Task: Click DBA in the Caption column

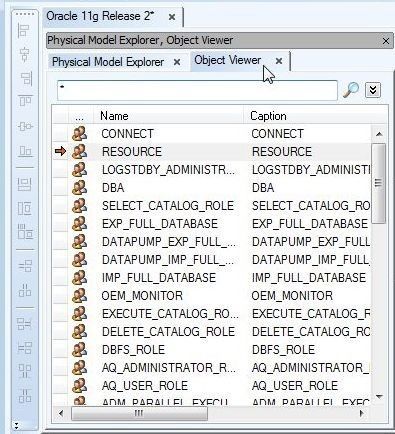Action: pyautogui.click(x=263, y=188)
